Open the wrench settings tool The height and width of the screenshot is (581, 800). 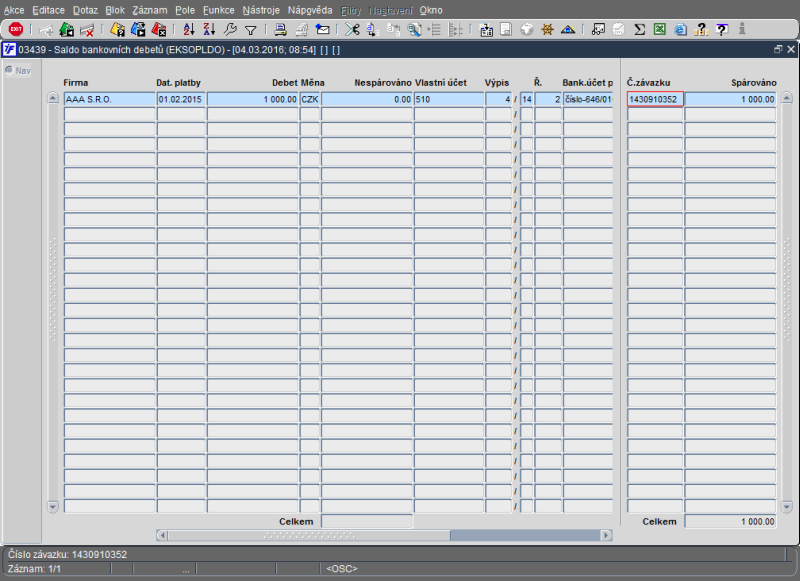coord(230,30)
